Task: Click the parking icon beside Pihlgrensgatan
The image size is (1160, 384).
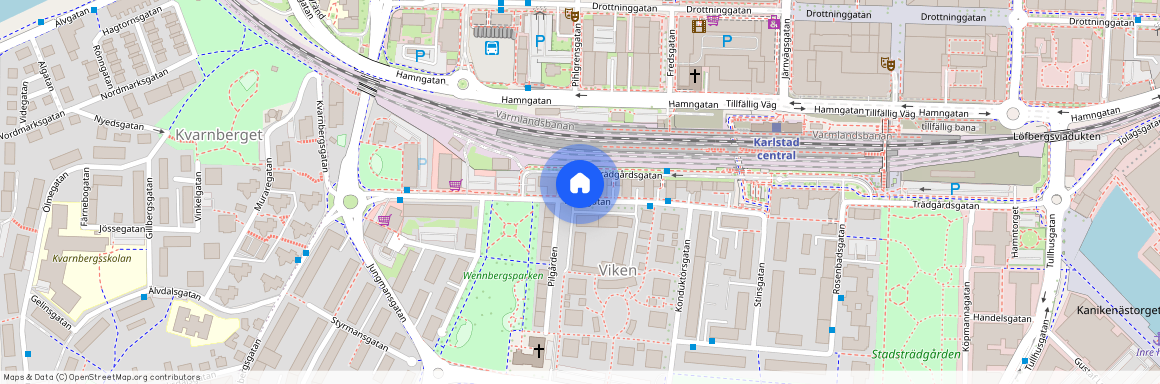Action: (539, 41)
